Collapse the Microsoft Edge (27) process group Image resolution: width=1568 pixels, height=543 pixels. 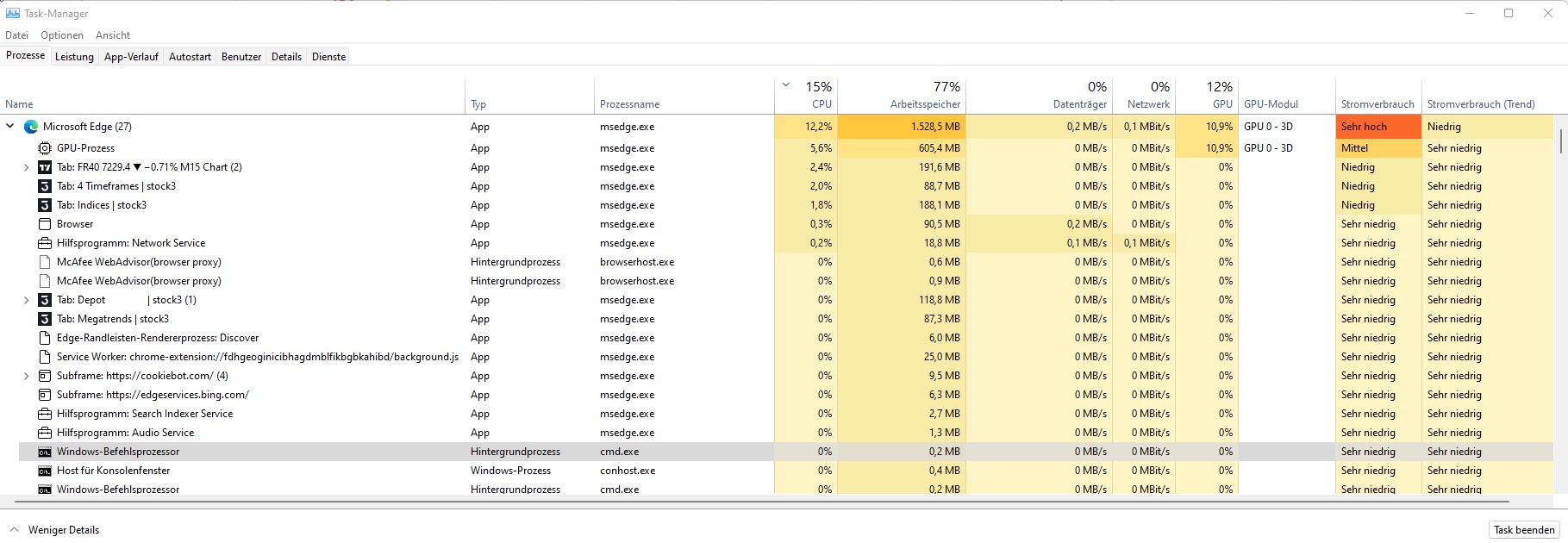coord(10,127)
